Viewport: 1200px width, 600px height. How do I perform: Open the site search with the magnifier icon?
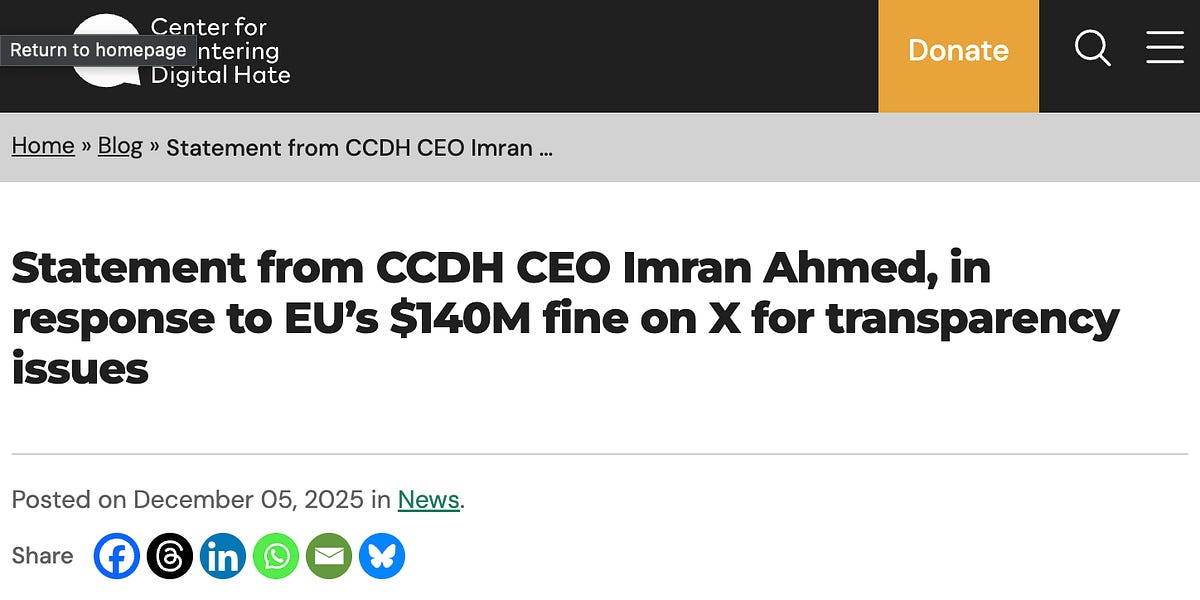1092,48
